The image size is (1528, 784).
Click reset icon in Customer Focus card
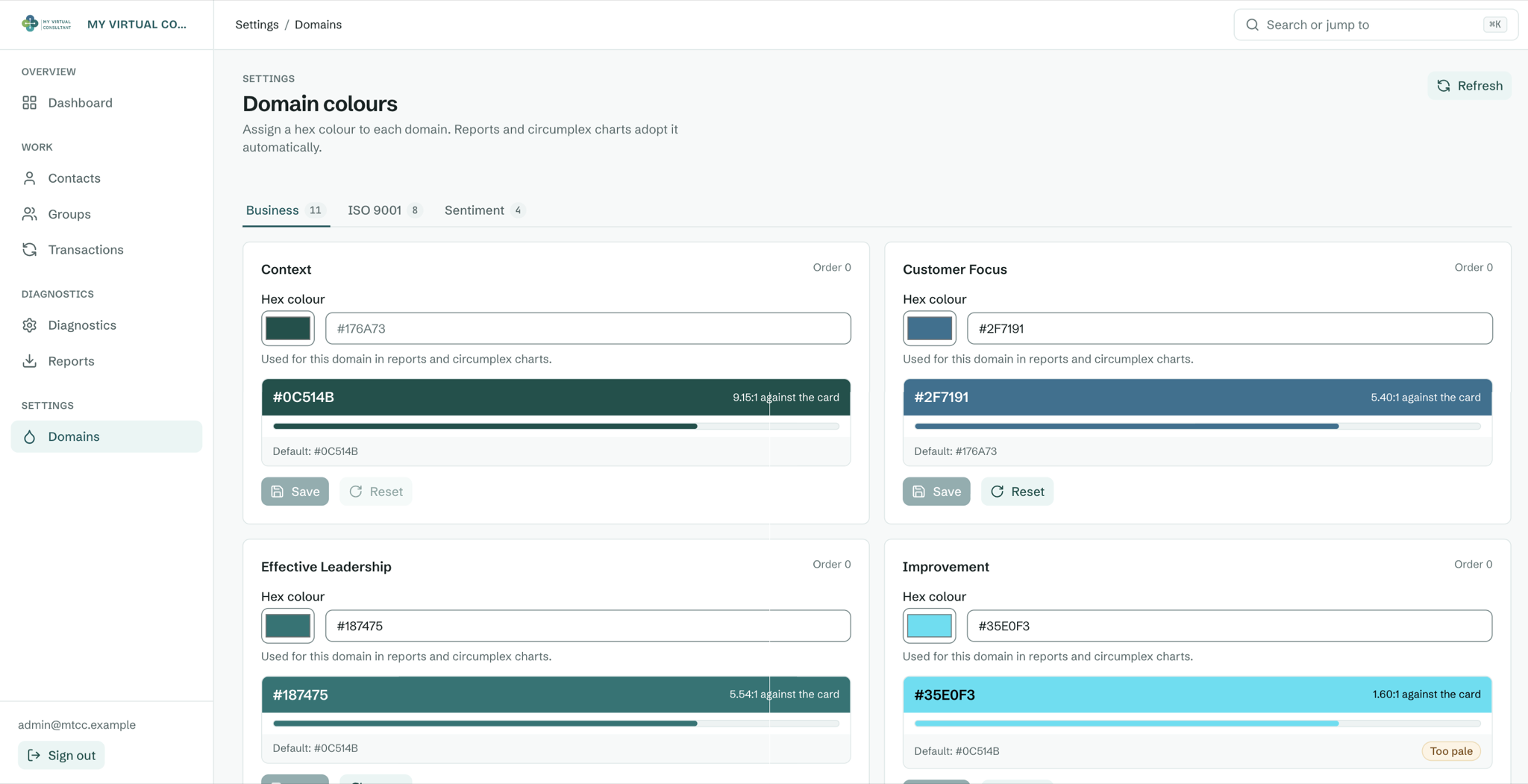tap(998, 492)
